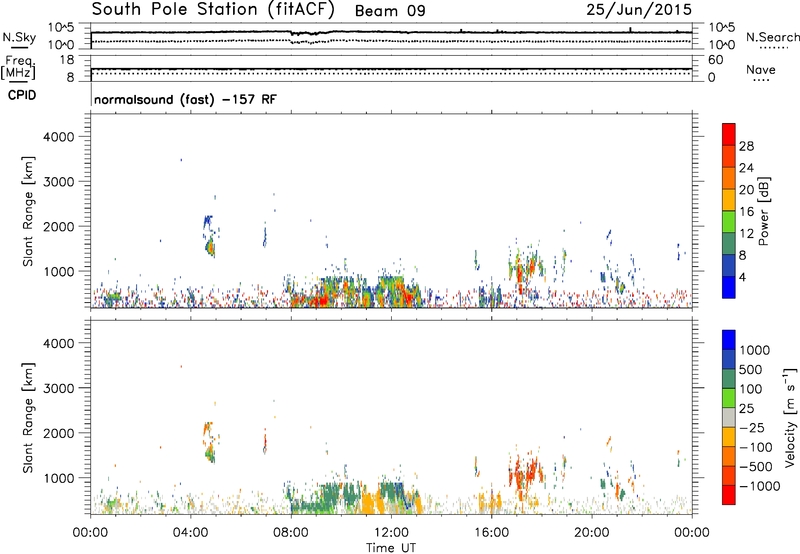The height and width of the screenshot is (554, 800).
Task: Click the positive "100" value on Velocity colorbar
Action: coord(751,389)
